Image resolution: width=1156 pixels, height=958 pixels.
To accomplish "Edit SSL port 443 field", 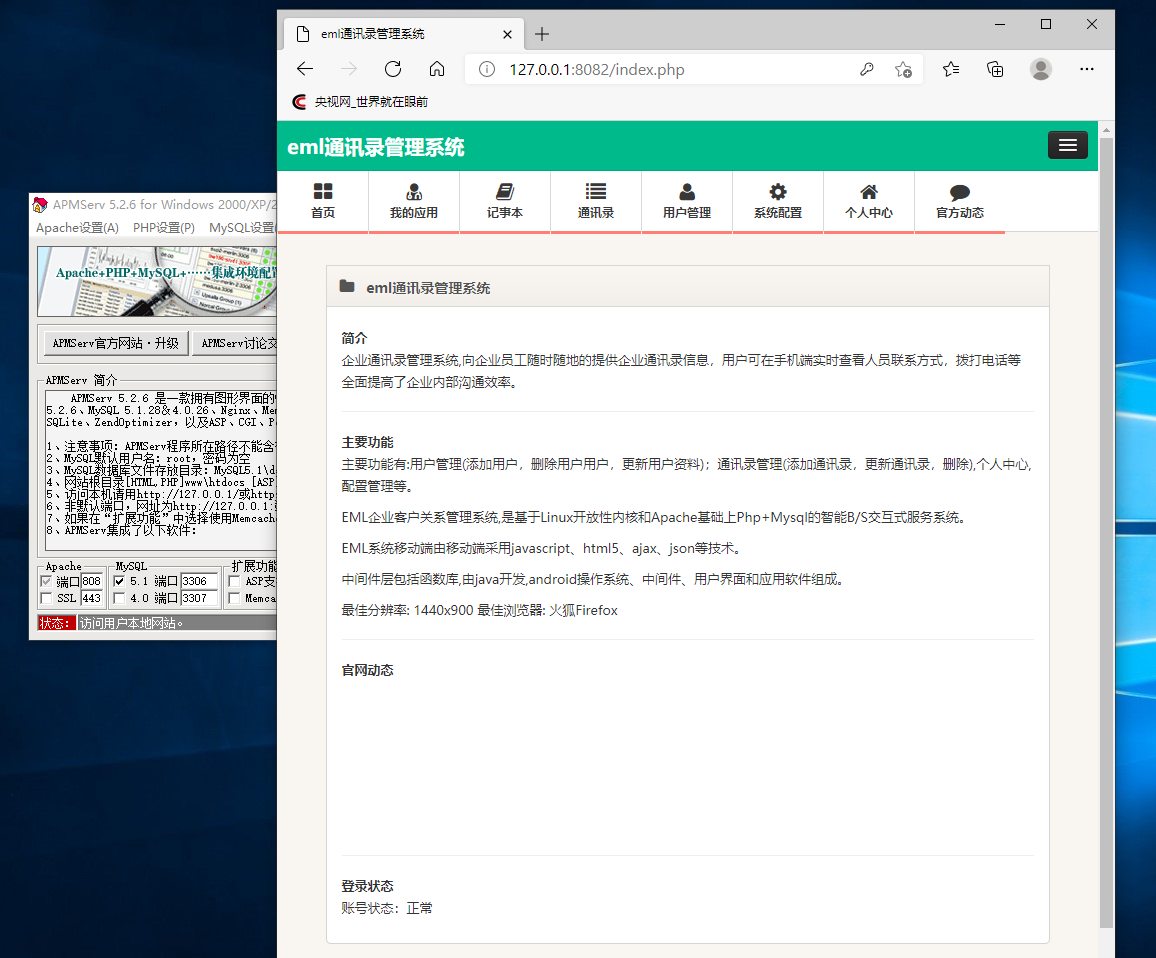I will pos(91,598).
